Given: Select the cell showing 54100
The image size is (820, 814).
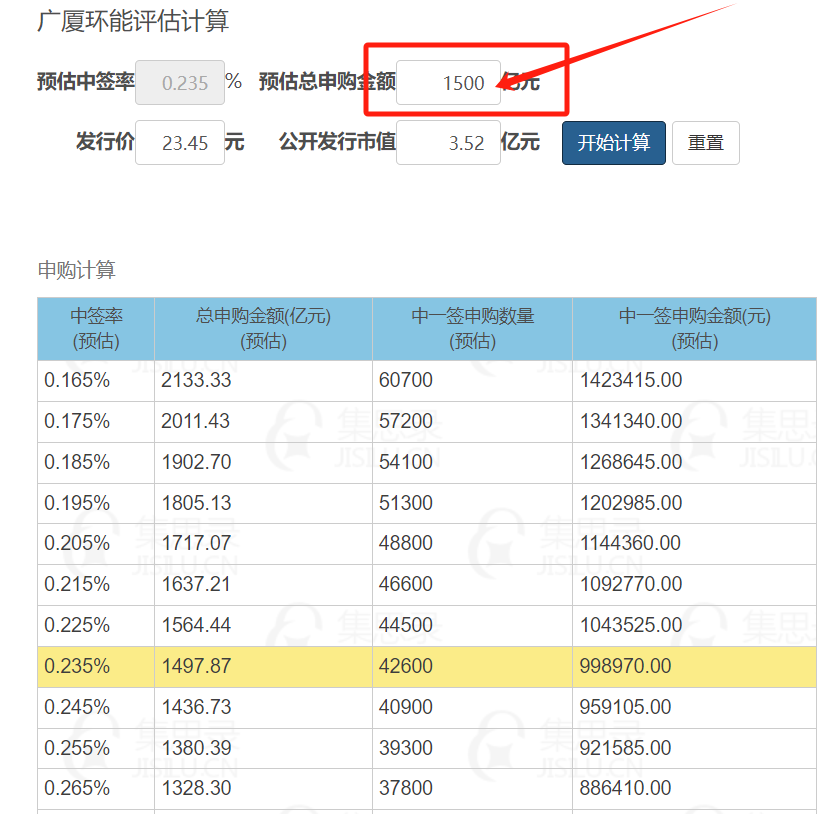Looking at the screenshot, I should click(472, 463).
